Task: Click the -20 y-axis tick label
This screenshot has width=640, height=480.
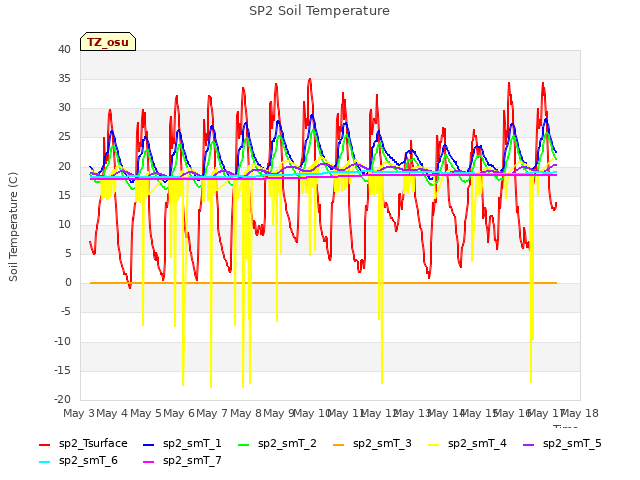Action: pos(63,399)
